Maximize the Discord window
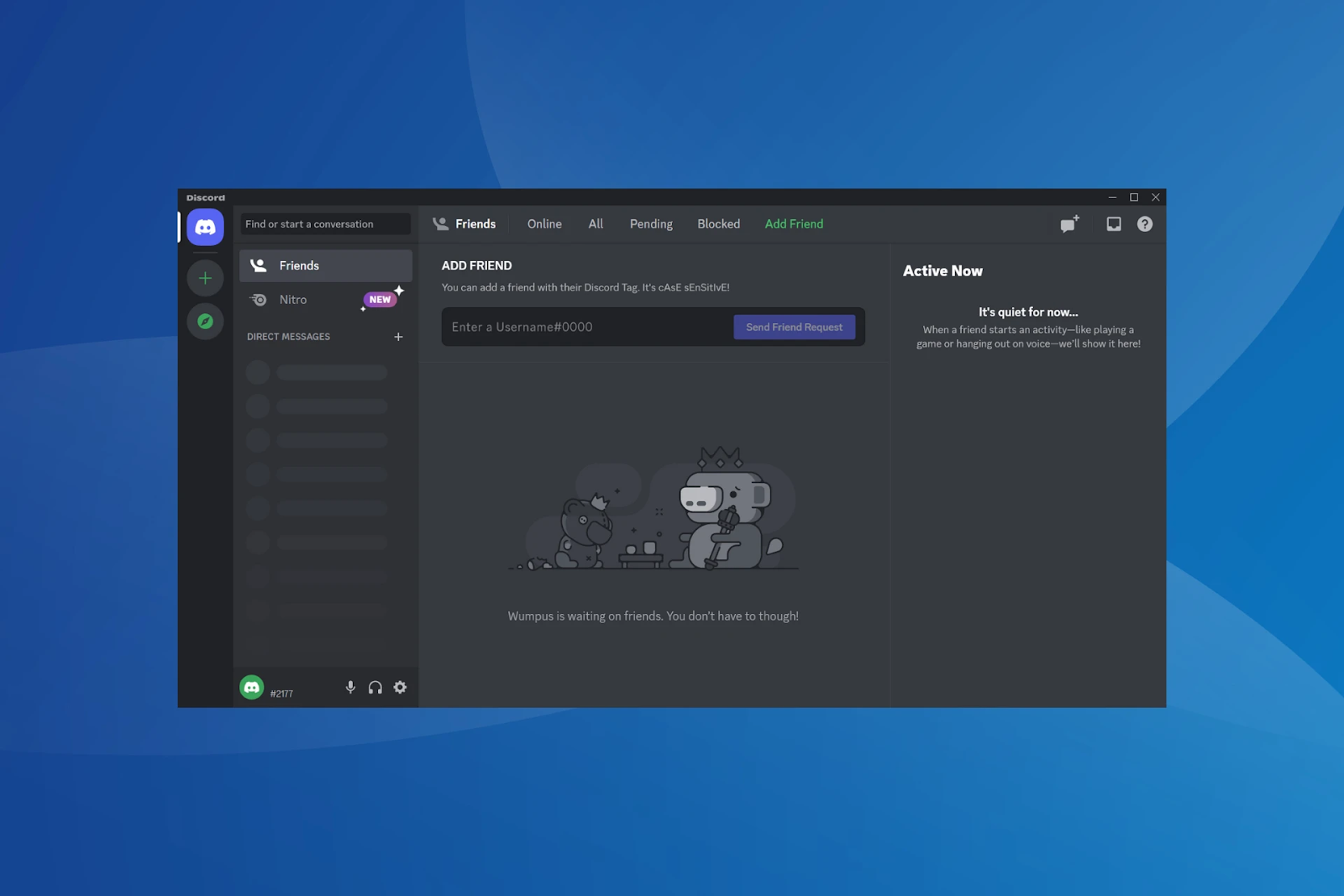 (x=1134, y=197)
